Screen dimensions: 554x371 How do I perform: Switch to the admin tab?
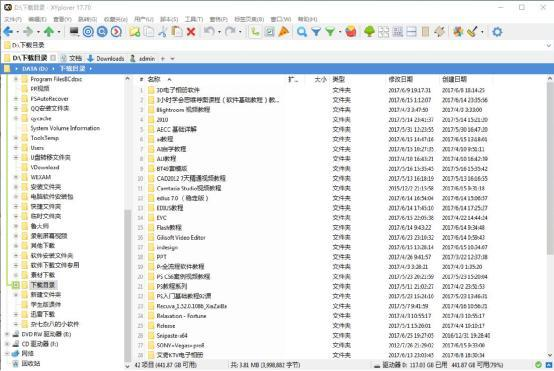(142, 59)
